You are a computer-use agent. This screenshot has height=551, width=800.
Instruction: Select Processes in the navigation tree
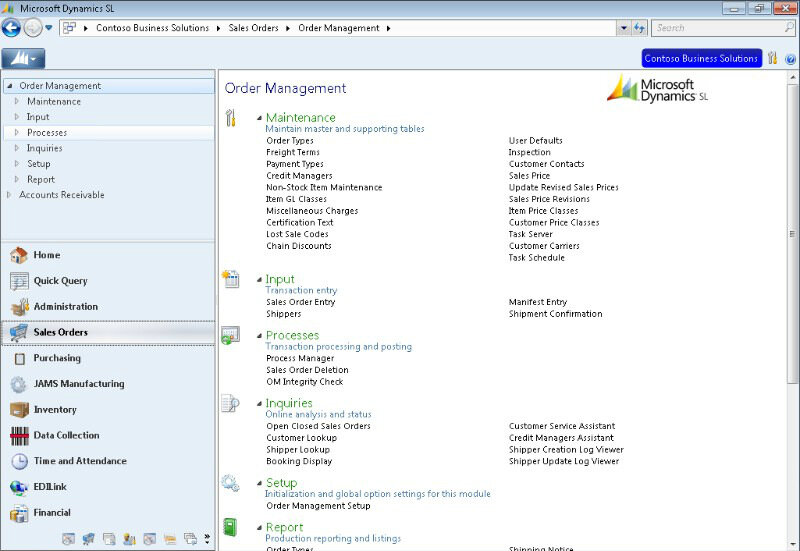(47, 133)
